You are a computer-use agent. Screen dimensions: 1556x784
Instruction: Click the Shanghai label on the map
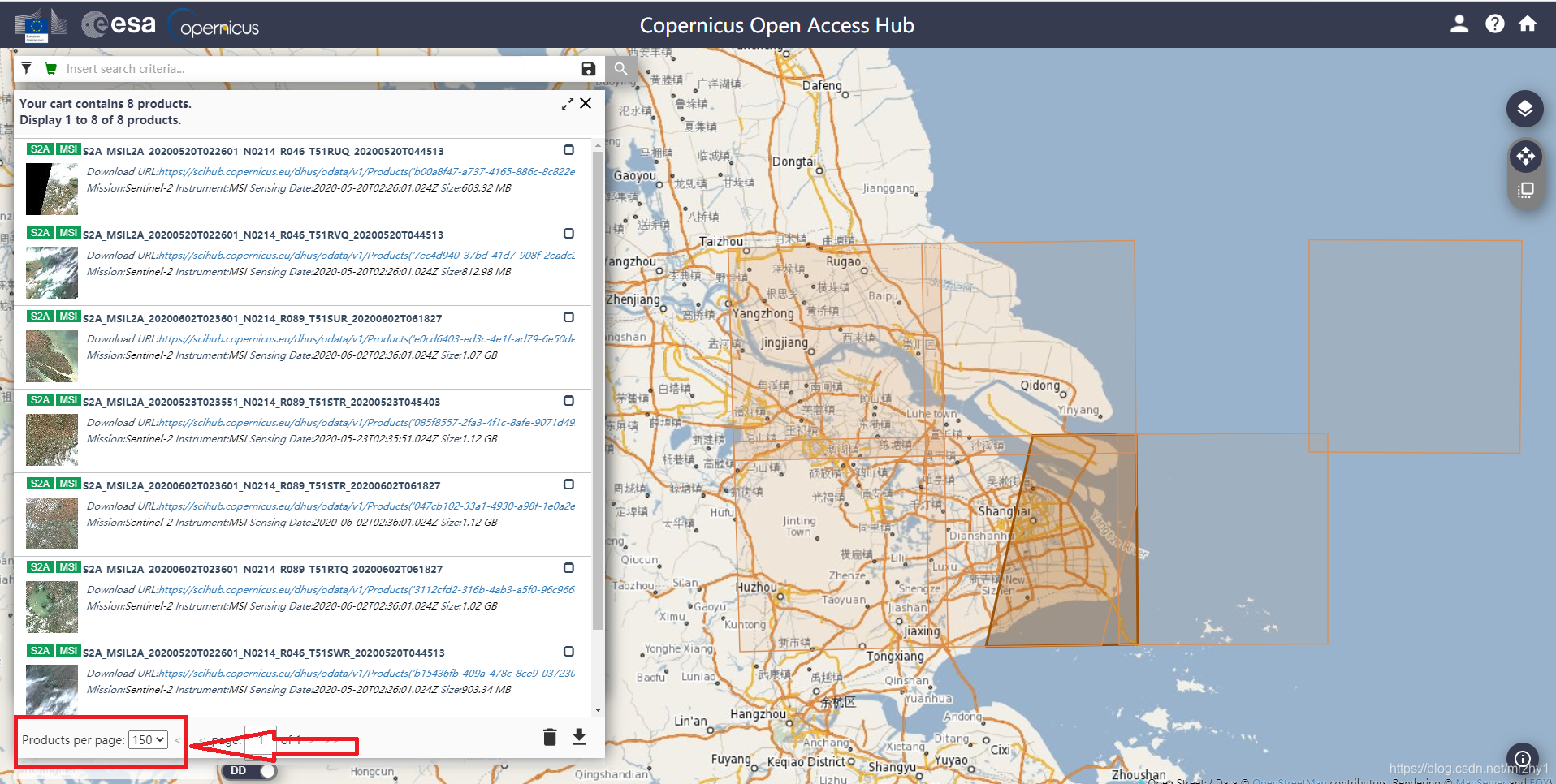(x=1005, y=511)
